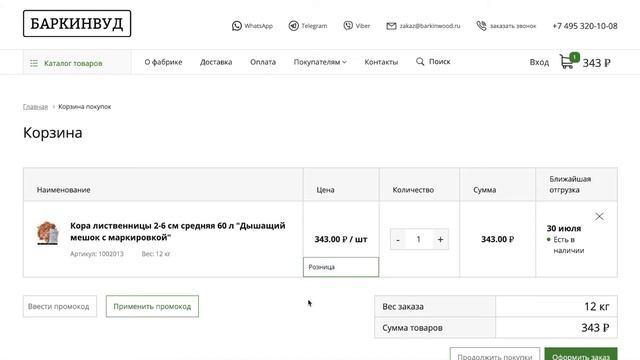Screen dimensions: 640x360
Task: Click the search magnifier icon
Action: click(420, 62)
